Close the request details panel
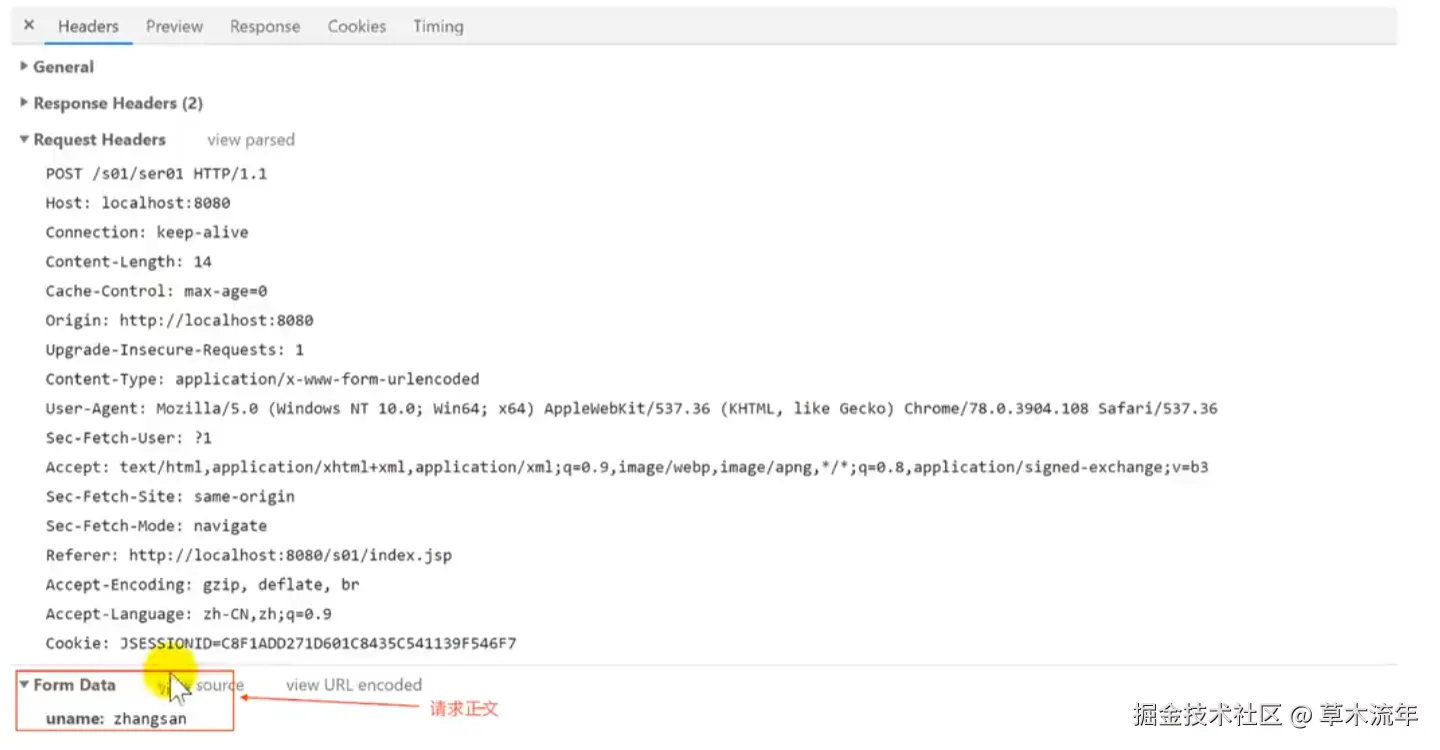This screenshot has height=750, width=1440. click(29, 26)
